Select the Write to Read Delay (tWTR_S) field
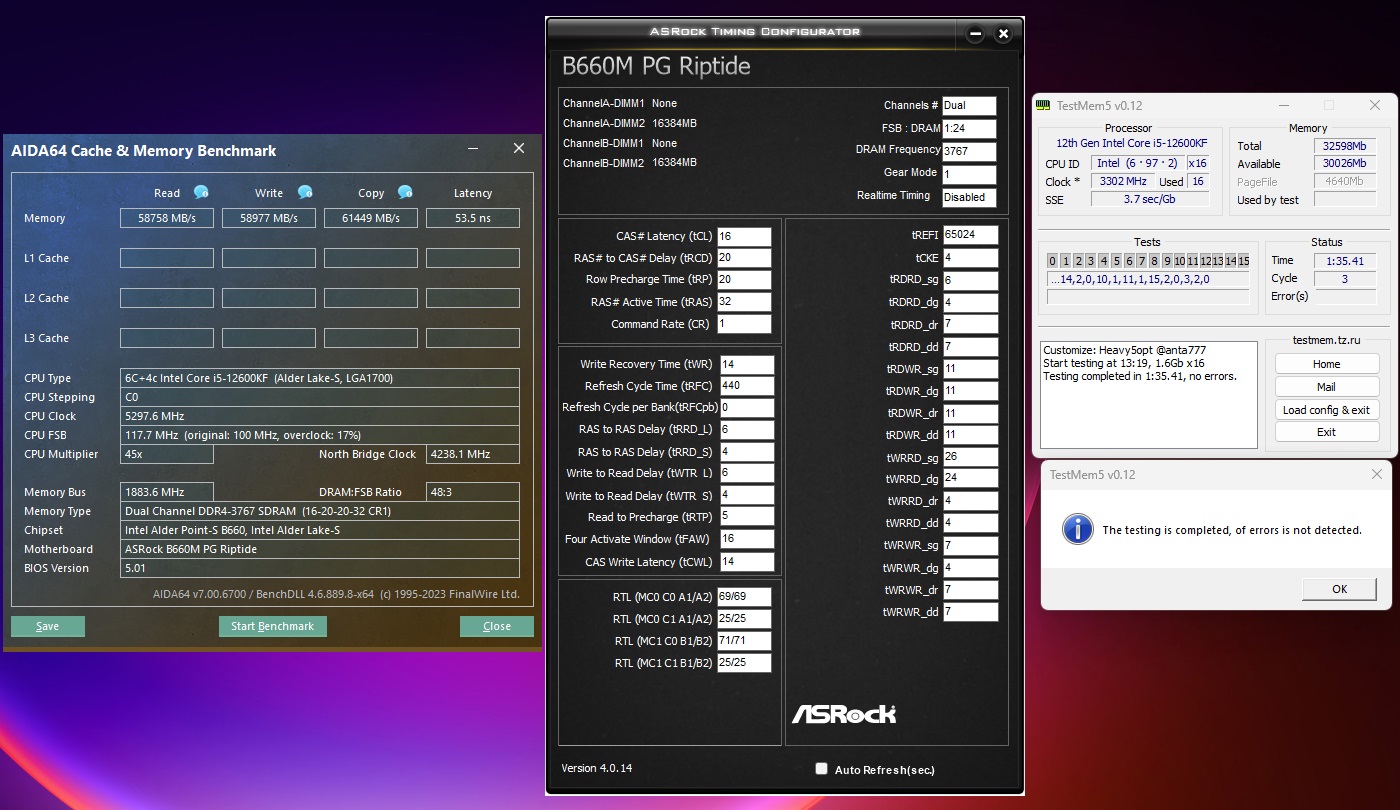The image size is (1400, 810). pyautogui.click(x=746, y=496)
